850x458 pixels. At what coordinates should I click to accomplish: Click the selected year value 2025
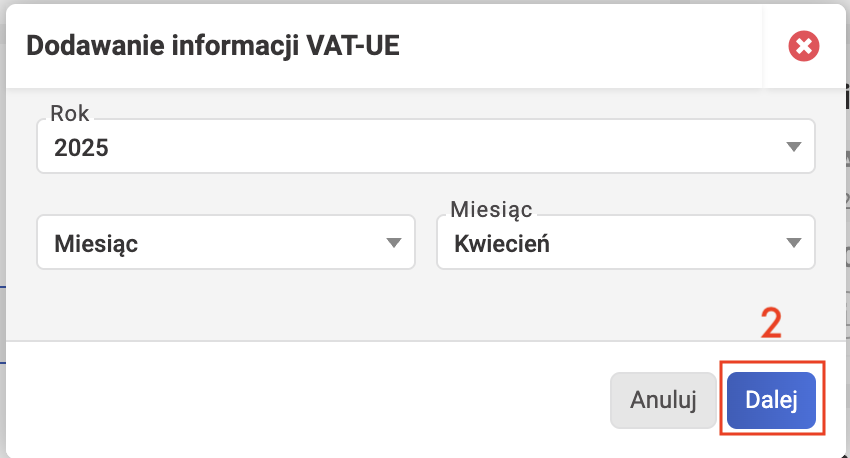click(x=81, y=148)
